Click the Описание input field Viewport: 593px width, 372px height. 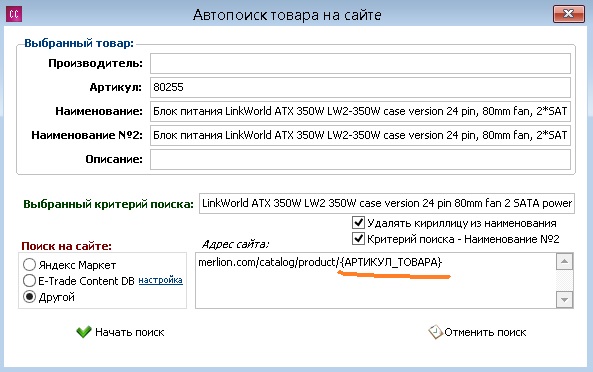[360, 159]
